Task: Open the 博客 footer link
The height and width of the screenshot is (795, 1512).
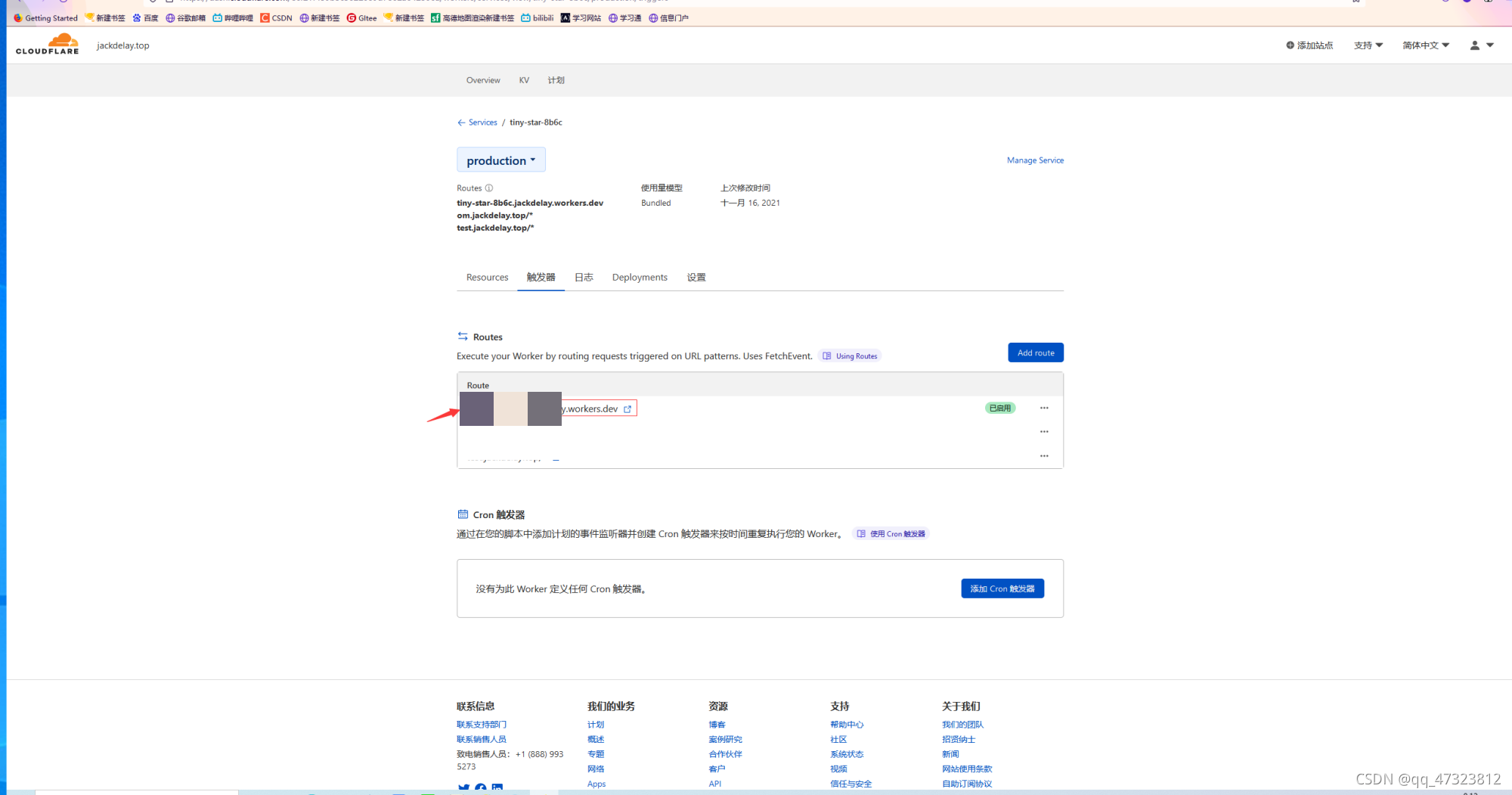Action: pyautogui.click(x=717, y=725)
